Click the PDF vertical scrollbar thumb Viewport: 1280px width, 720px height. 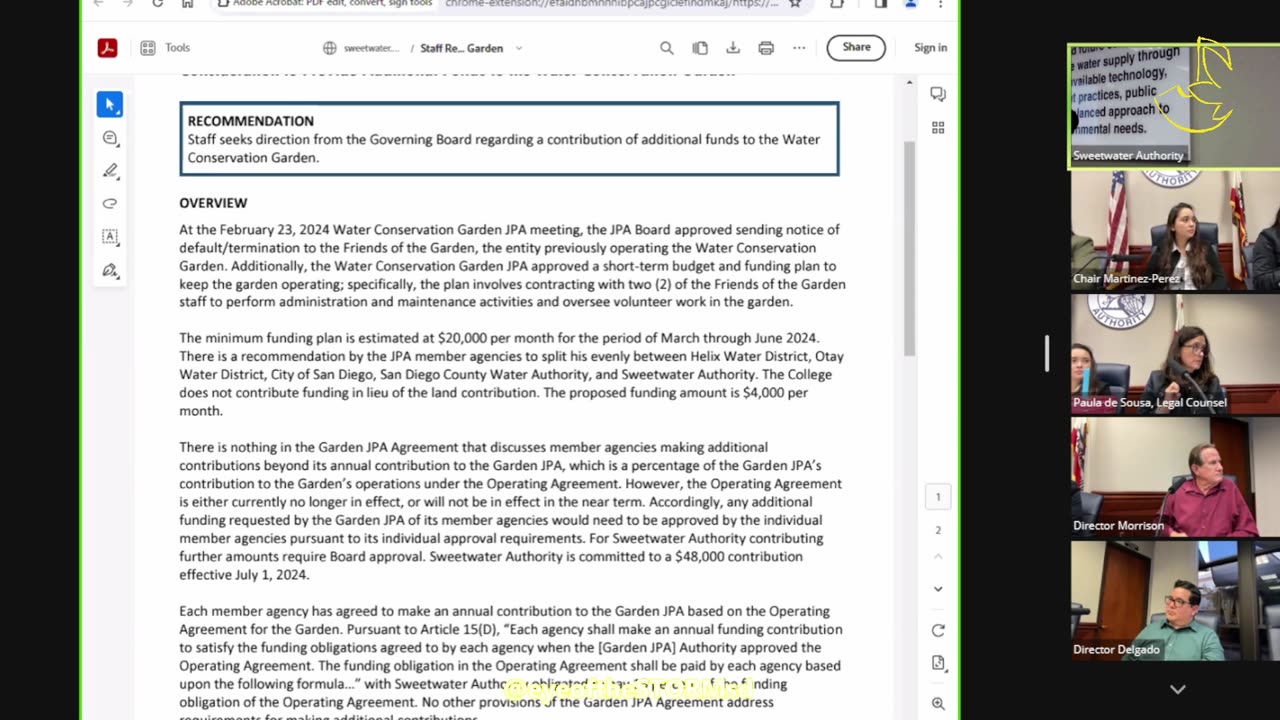(909, 248)
